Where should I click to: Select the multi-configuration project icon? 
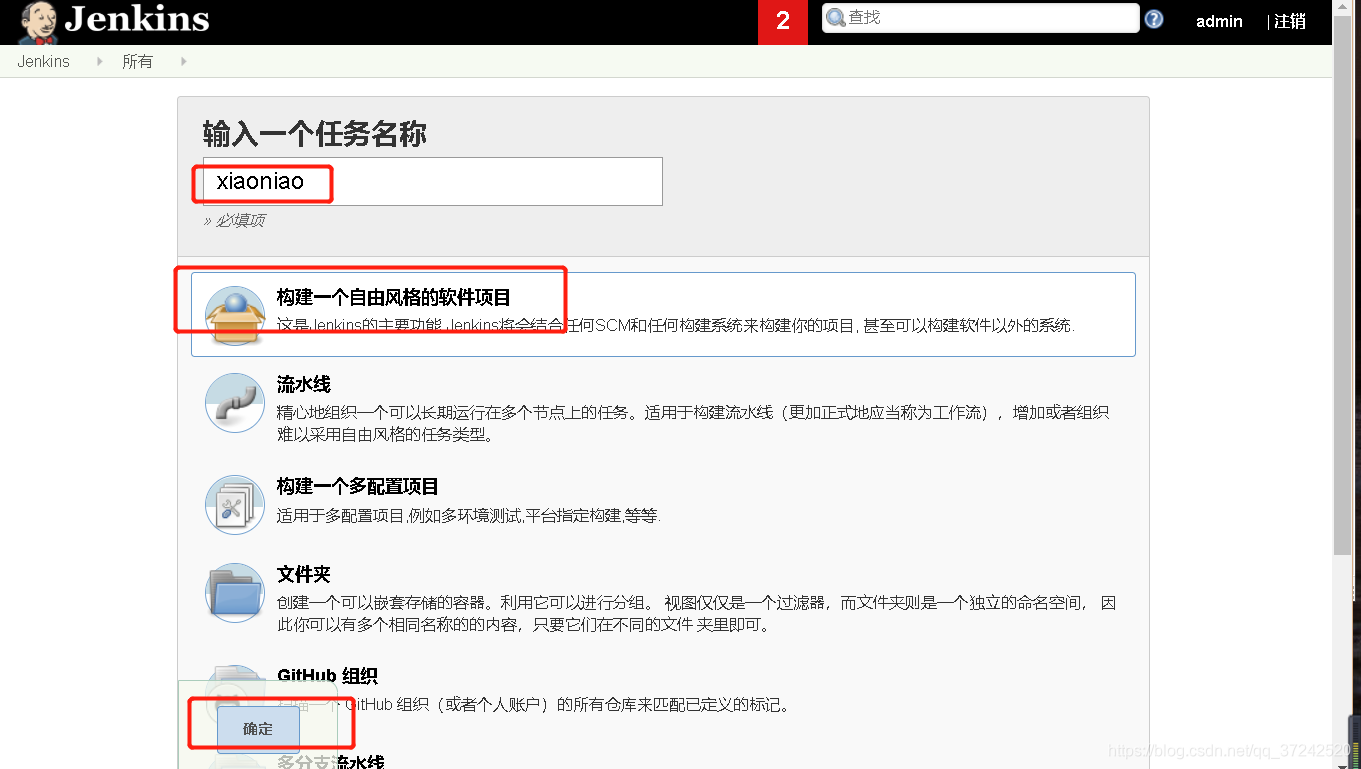click(x=235, y=505)
